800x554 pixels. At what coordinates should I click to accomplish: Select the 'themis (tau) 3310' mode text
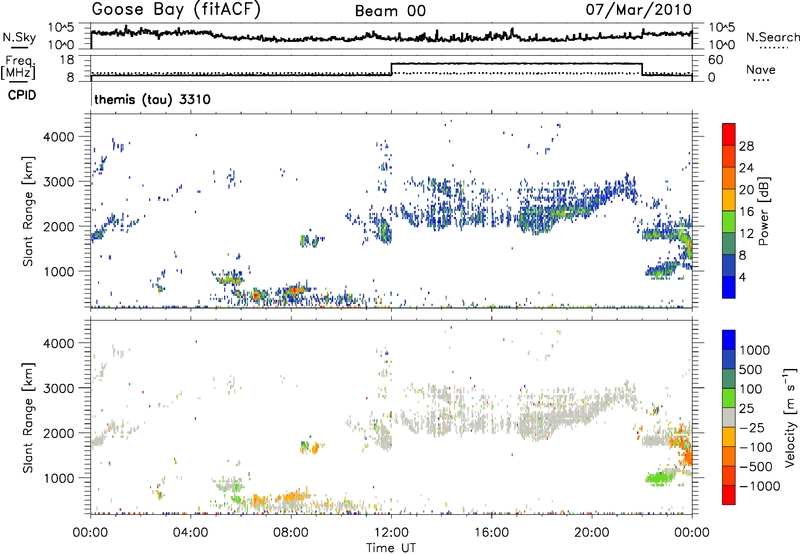click(x=153, y=99)
